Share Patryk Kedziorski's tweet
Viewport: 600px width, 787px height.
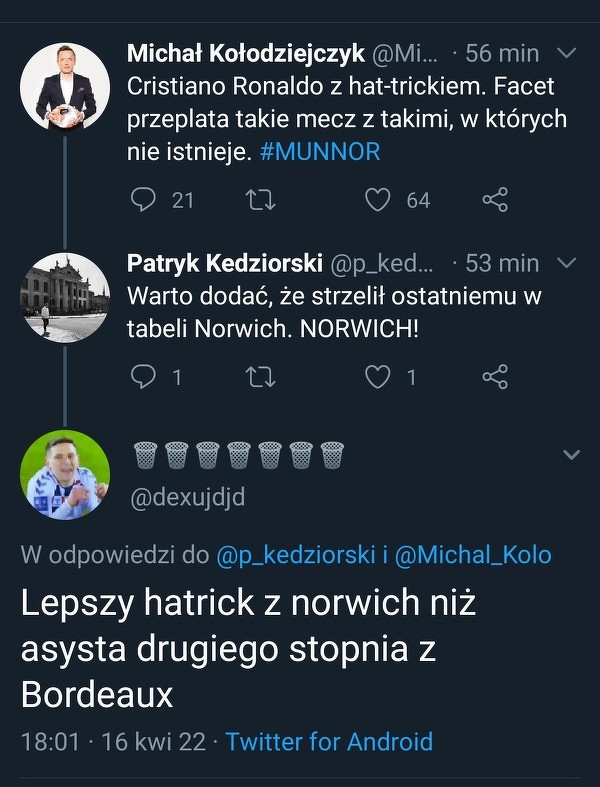[495, 377]
